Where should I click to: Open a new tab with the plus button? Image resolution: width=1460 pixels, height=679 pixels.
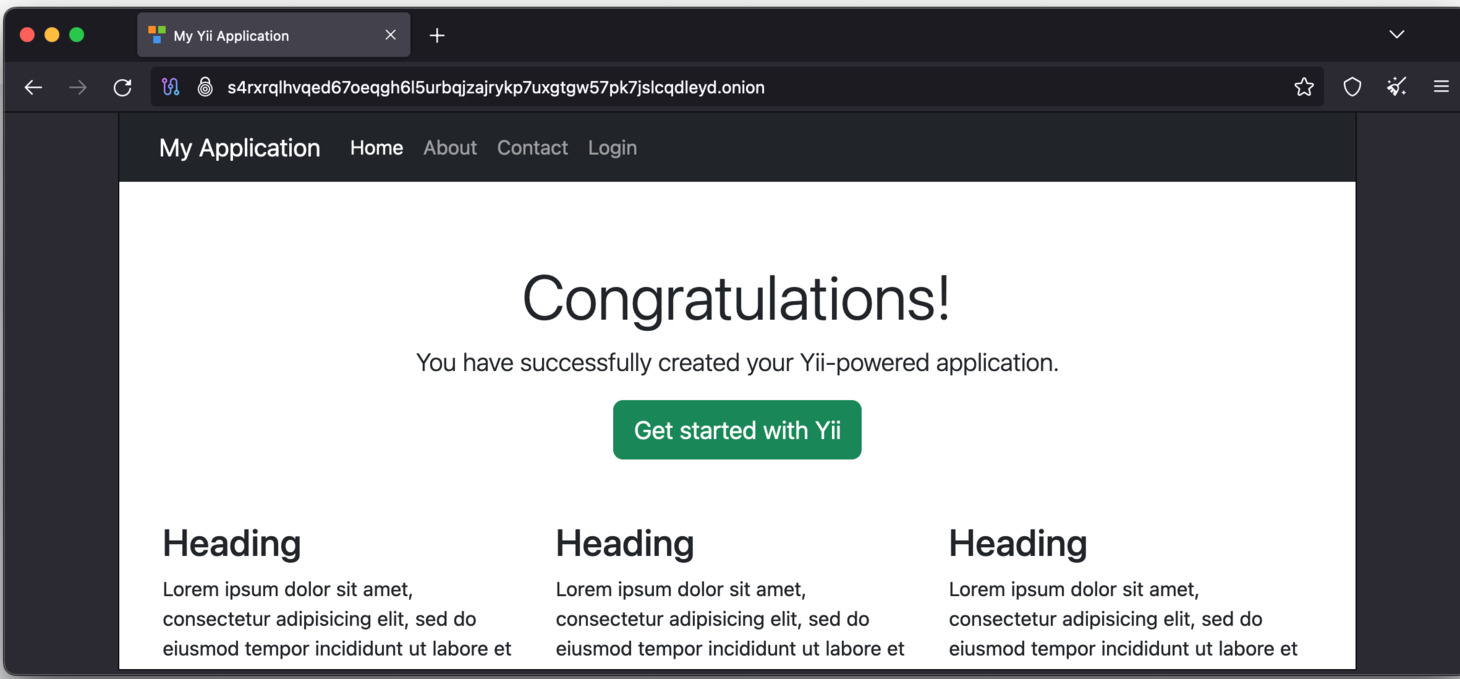(x=437, y=34)
